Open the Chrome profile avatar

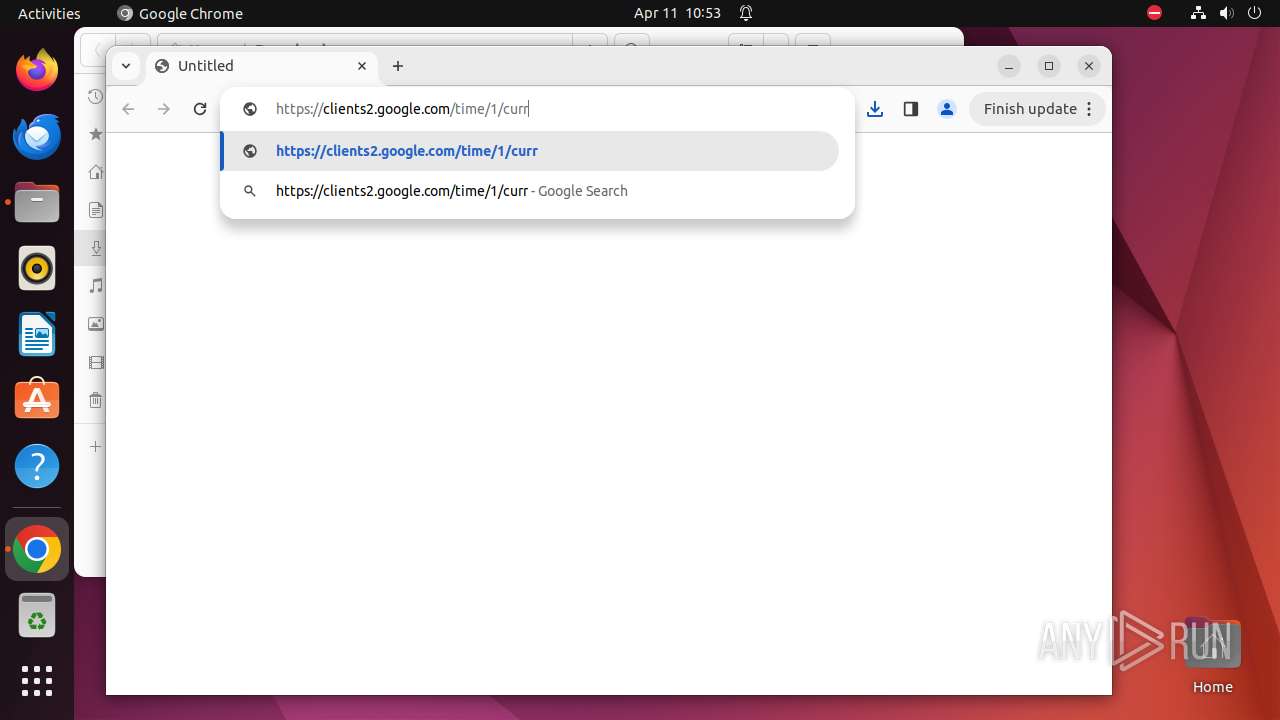pos(947,109)
